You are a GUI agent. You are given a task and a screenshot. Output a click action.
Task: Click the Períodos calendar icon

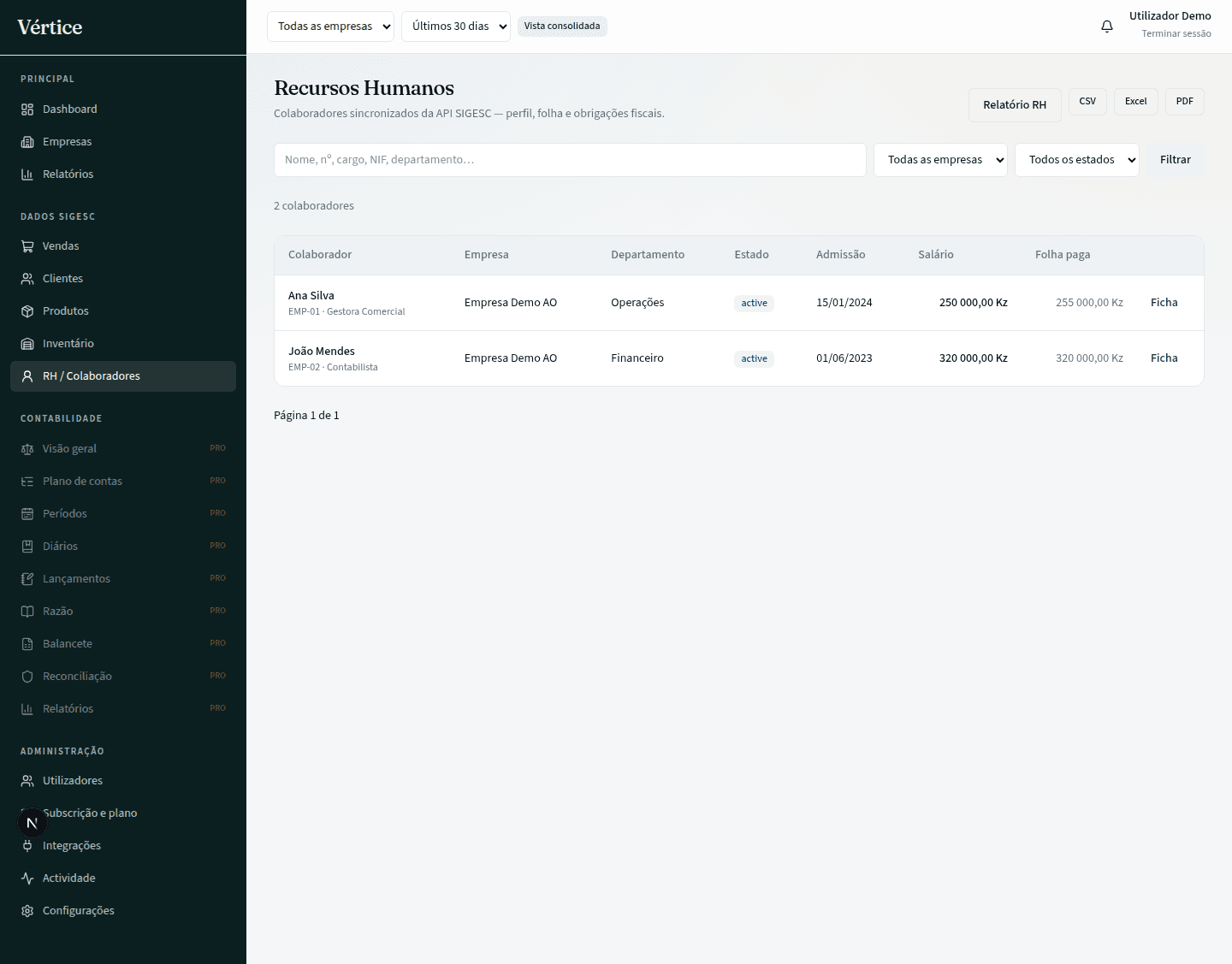tap(27, 514)
